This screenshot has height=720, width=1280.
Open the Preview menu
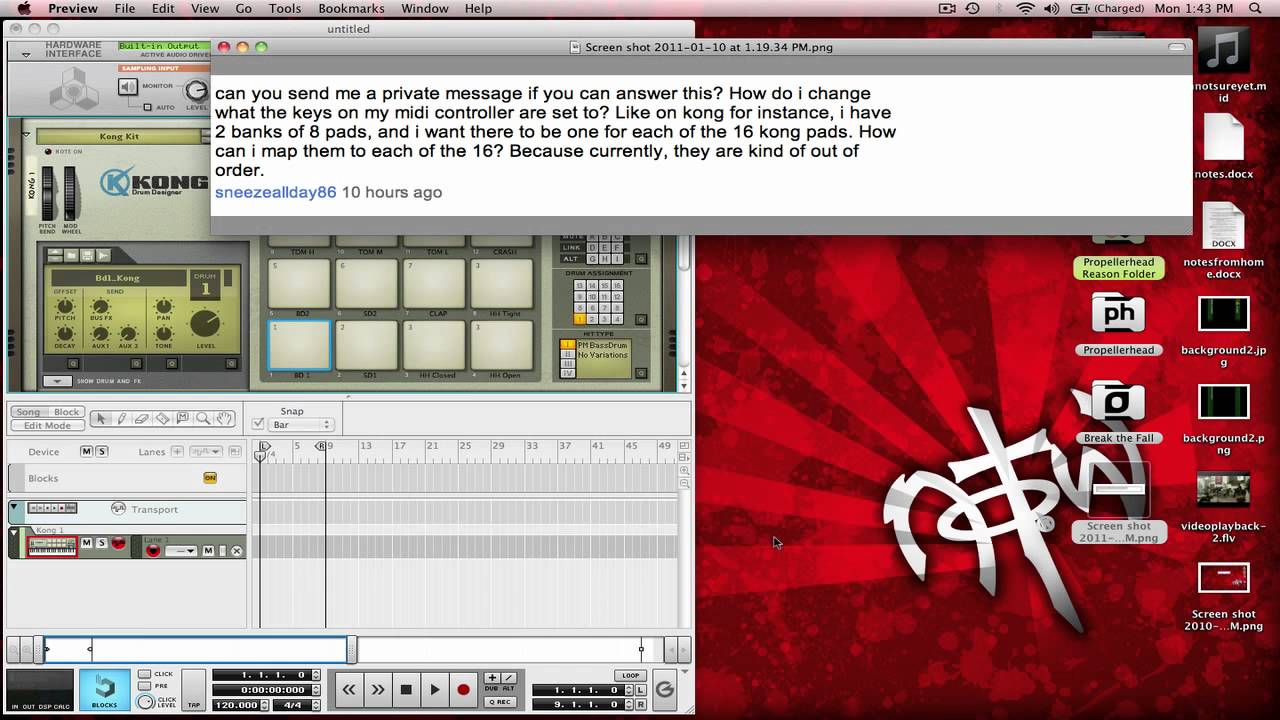[73, 8]
